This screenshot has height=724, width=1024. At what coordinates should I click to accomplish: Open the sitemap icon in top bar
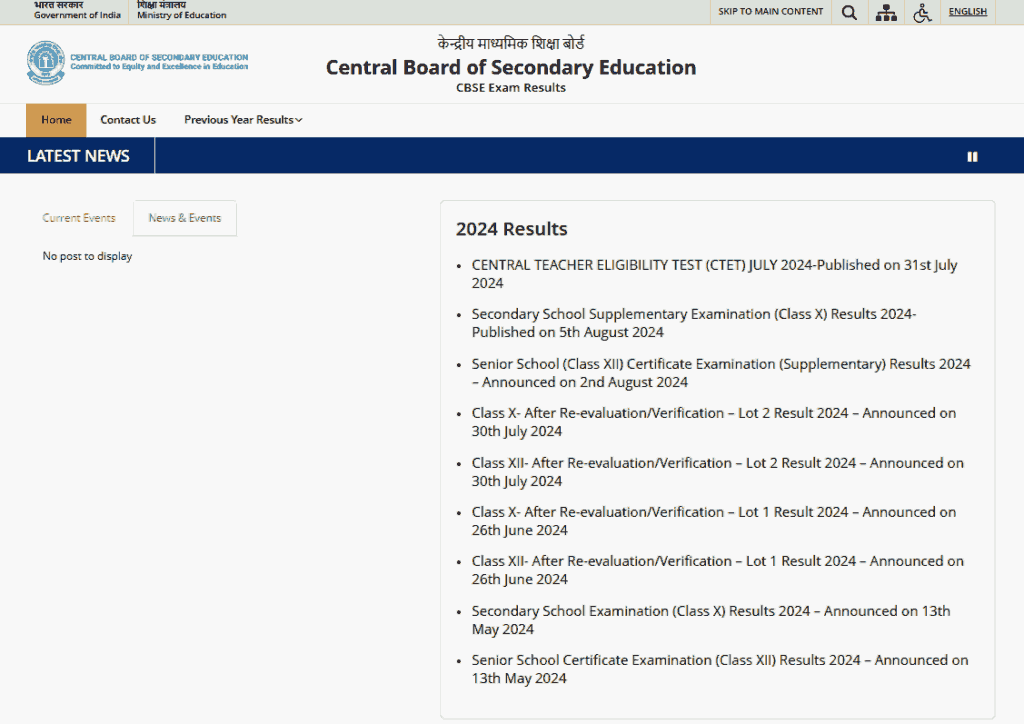pyautogui.click(x=886, y=12)
